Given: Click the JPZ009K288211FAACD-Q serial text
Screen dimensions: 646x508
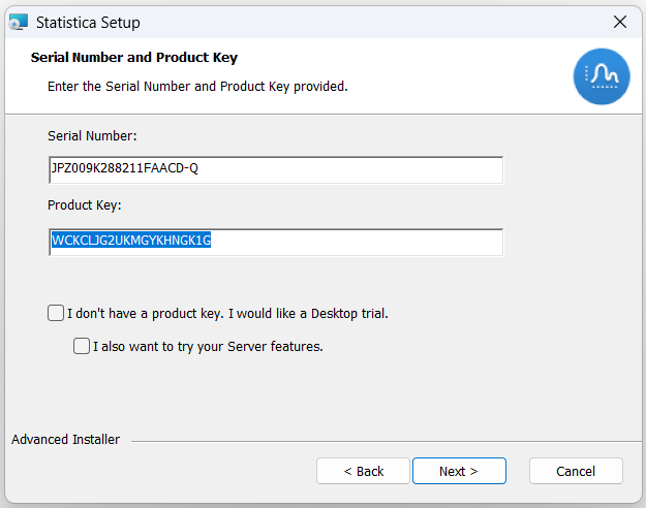Looking at the screenshot, I should [124, 168].
